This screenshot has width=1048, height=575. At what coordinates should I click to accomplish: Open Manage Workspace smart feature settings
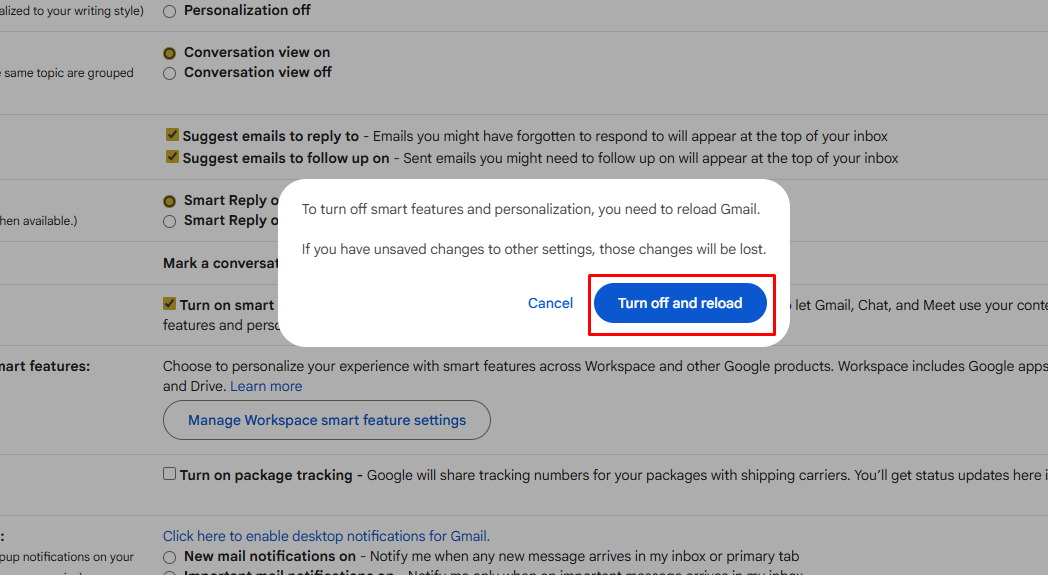[327, 420]
